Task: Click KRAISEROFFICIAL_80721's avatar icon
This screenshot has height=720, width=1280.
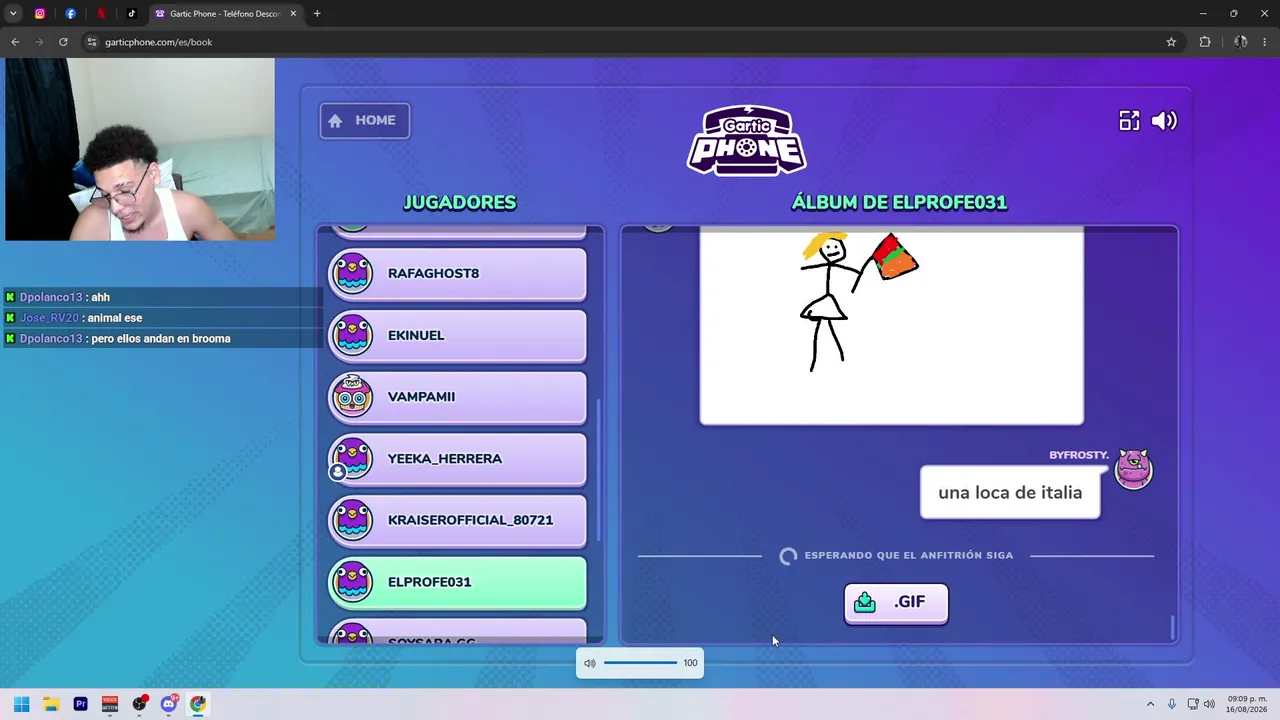Action: click(x=352, y=520)
